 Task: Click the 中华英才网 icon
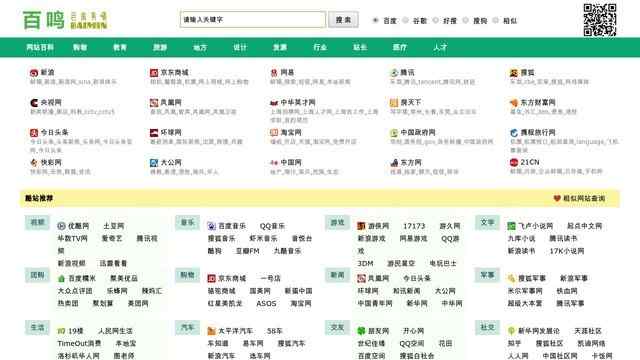pyautogui.click(x=274, y=103)
